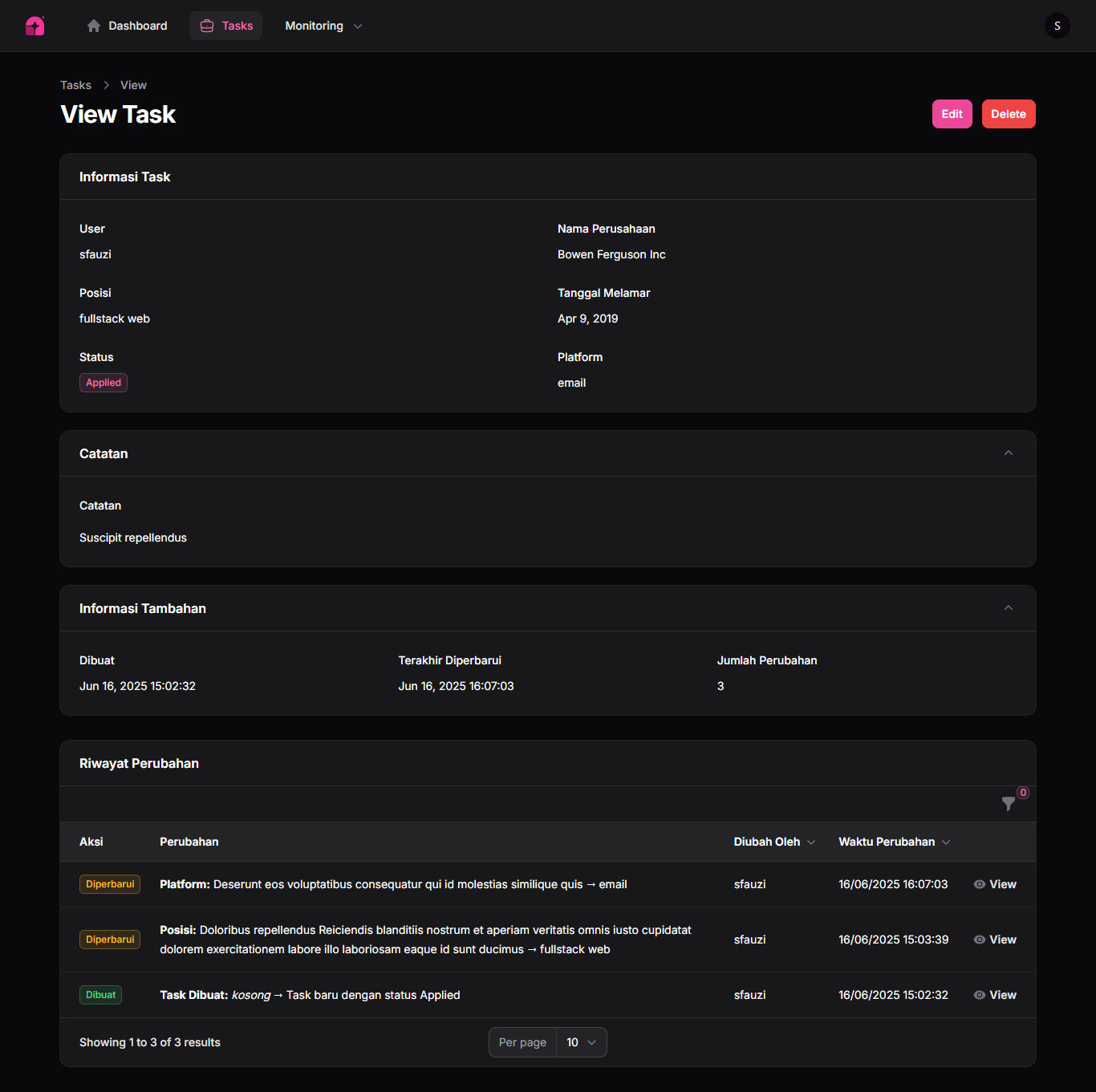
Task: Click the eye icon in the 15:03:39 row
Action: [x=980, y=940]
